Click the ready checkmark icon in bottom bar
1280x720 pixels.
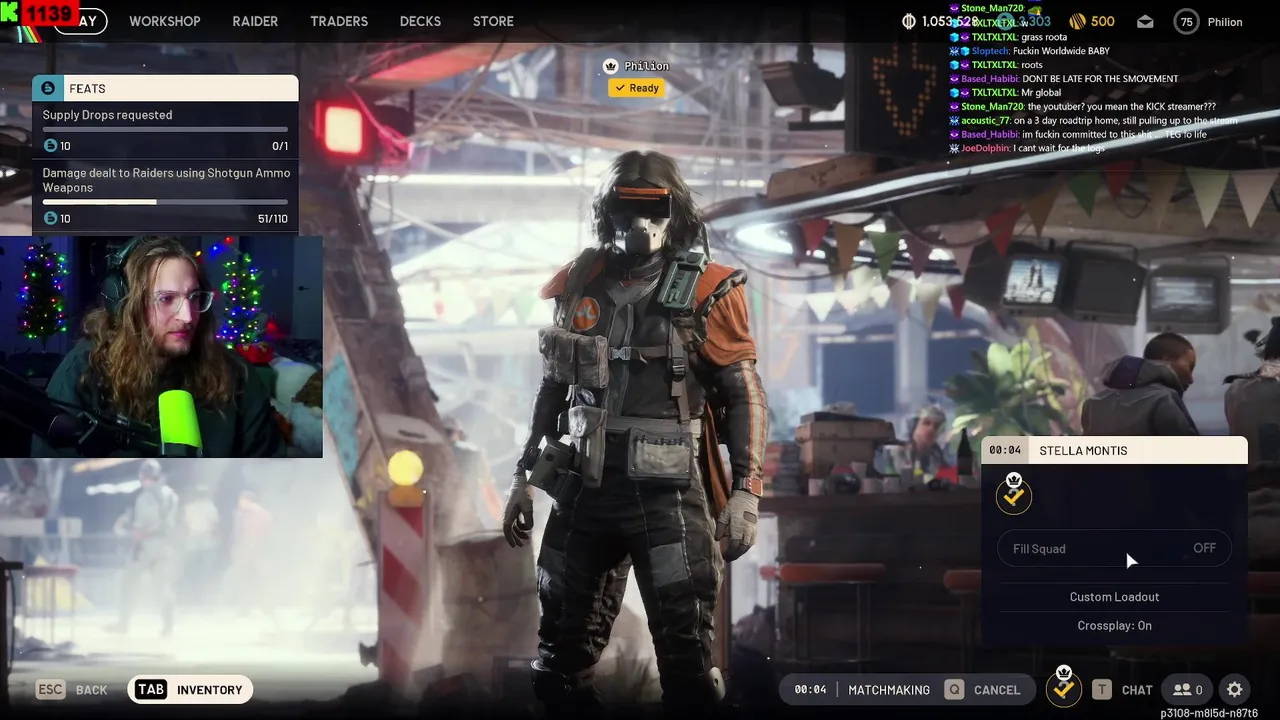pyautogui.click(x=1063, y=687)
